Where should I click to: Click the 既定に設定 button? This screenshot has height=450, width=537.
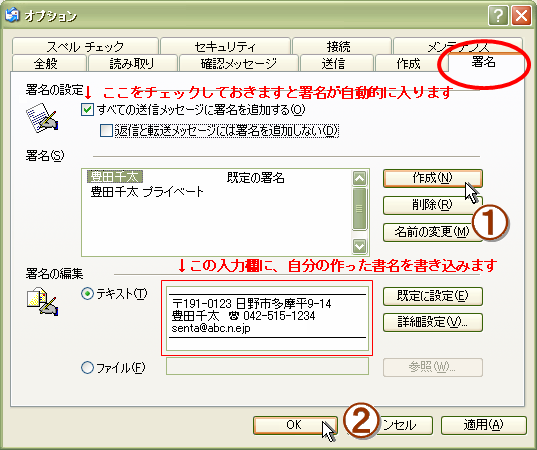[433, 296]
